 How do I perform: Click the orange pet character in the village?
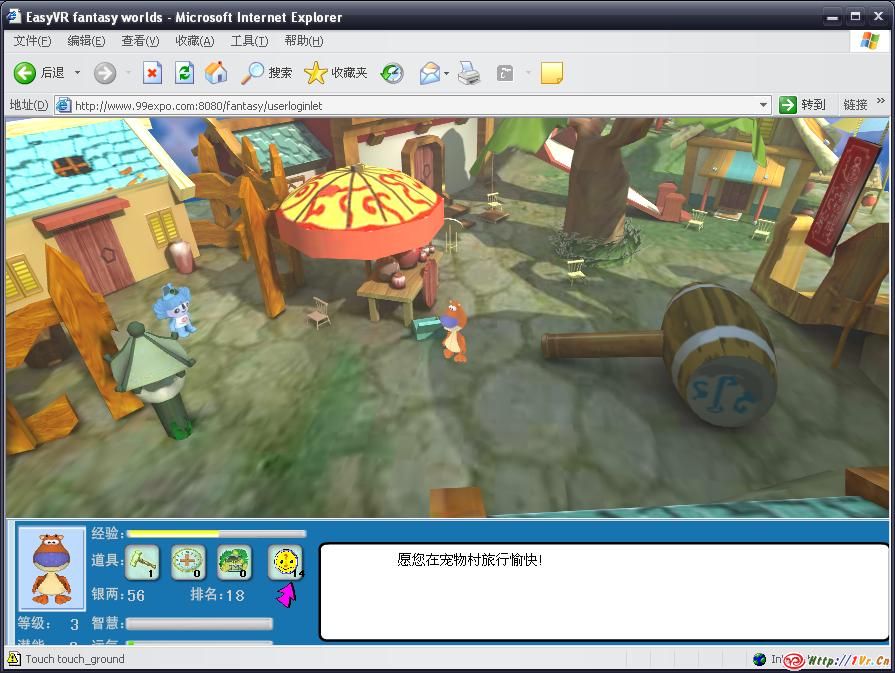pos(454,329)
